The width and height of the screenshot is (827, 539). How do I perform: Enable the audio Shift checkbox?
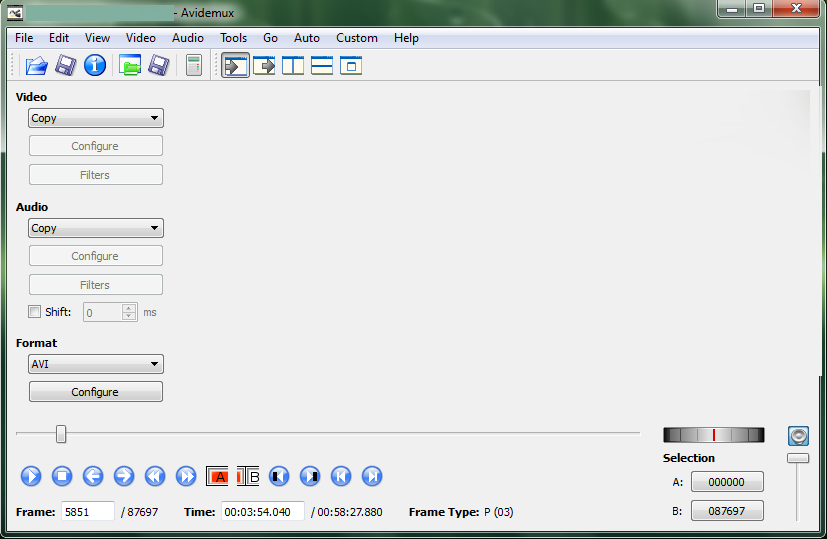tap(34, 312)
